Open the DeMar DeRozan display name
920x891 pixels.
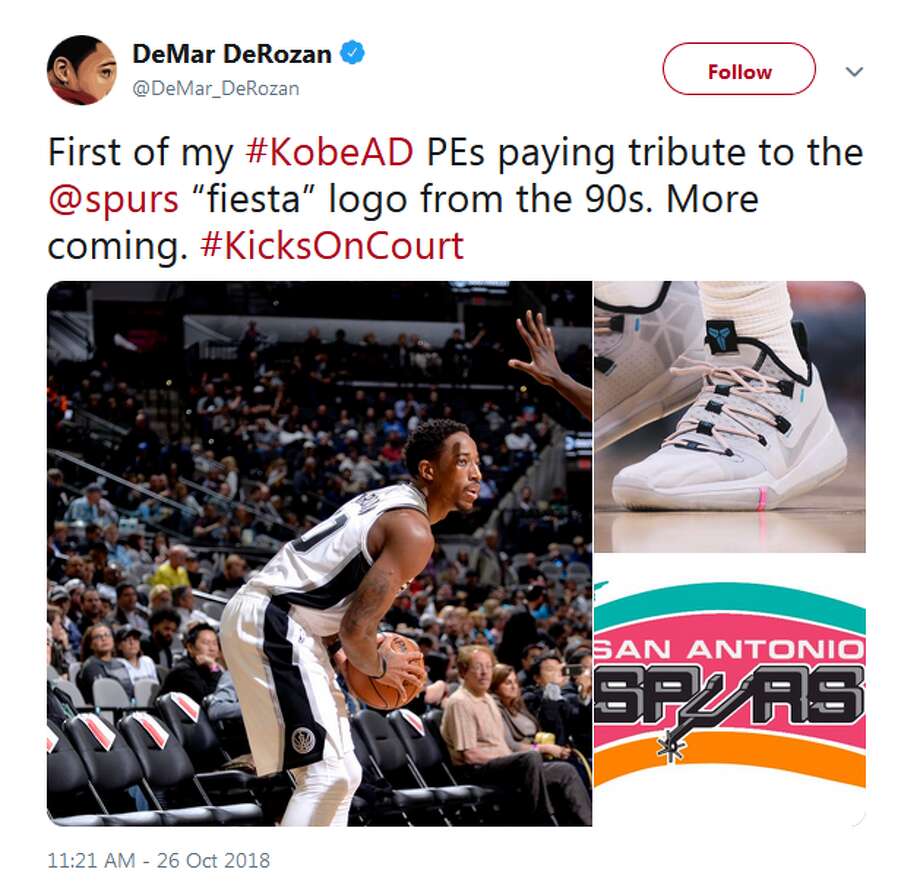coord(232,54)
